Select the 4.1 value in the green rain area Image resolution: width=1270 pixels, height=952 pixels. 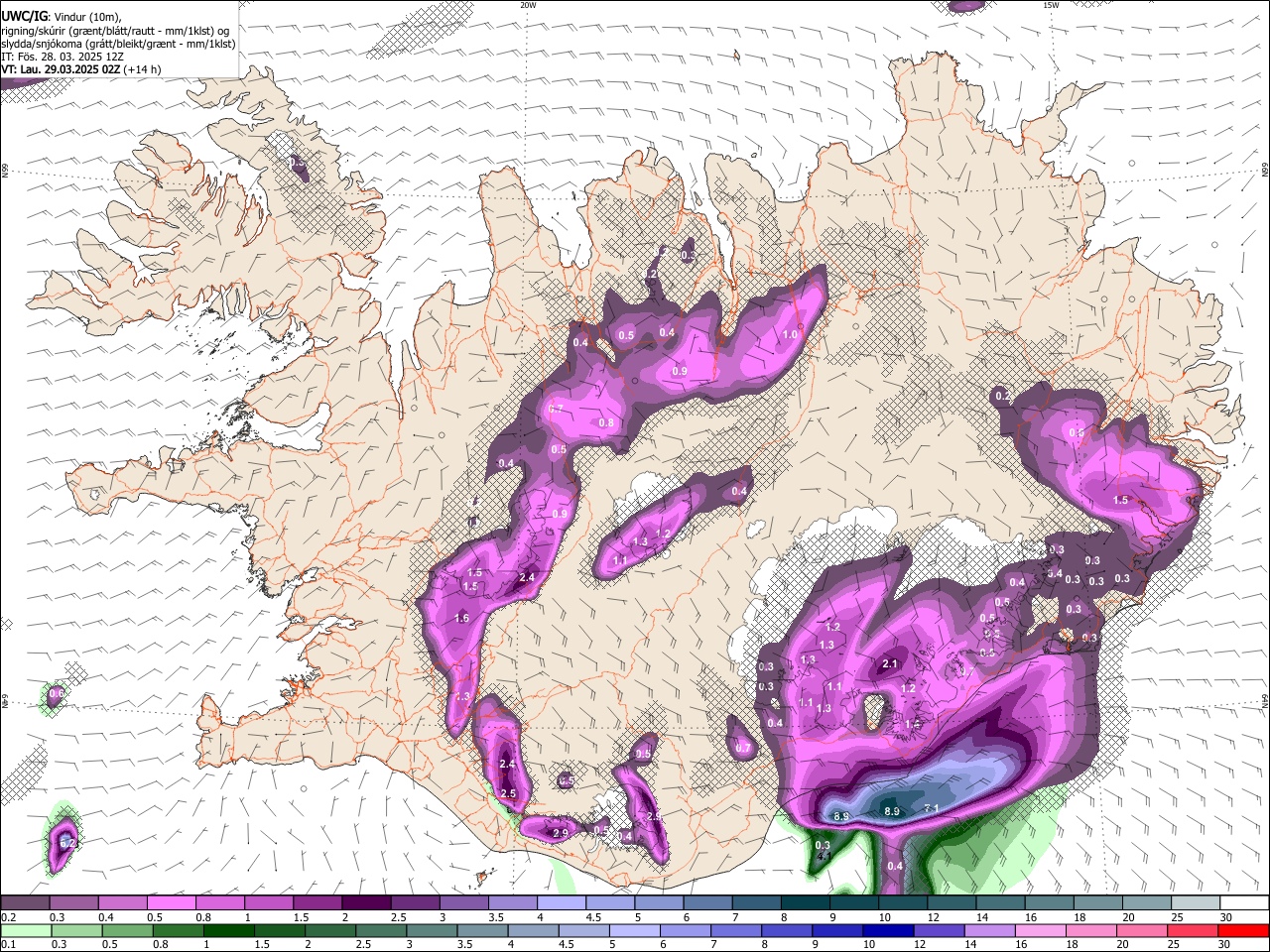tap(823, 856)
